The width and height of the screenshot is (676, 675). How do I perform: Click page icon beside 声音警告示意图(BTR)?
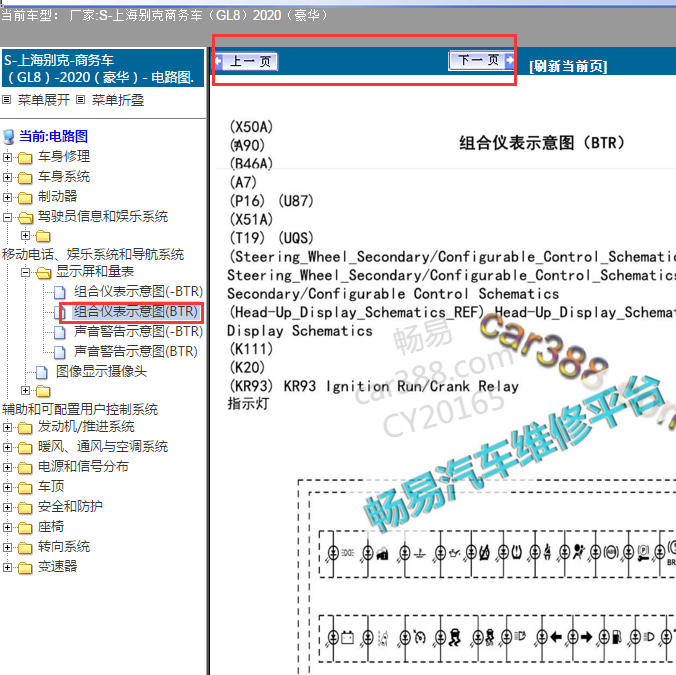coord(60,353)
